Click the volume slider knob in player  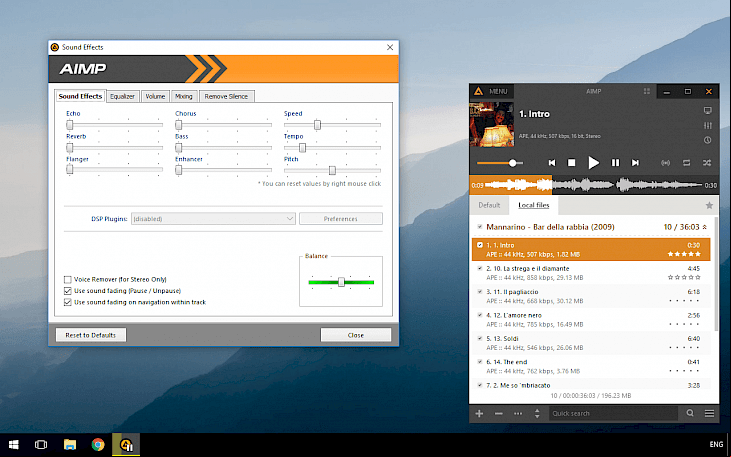click(x=513, y=163)
